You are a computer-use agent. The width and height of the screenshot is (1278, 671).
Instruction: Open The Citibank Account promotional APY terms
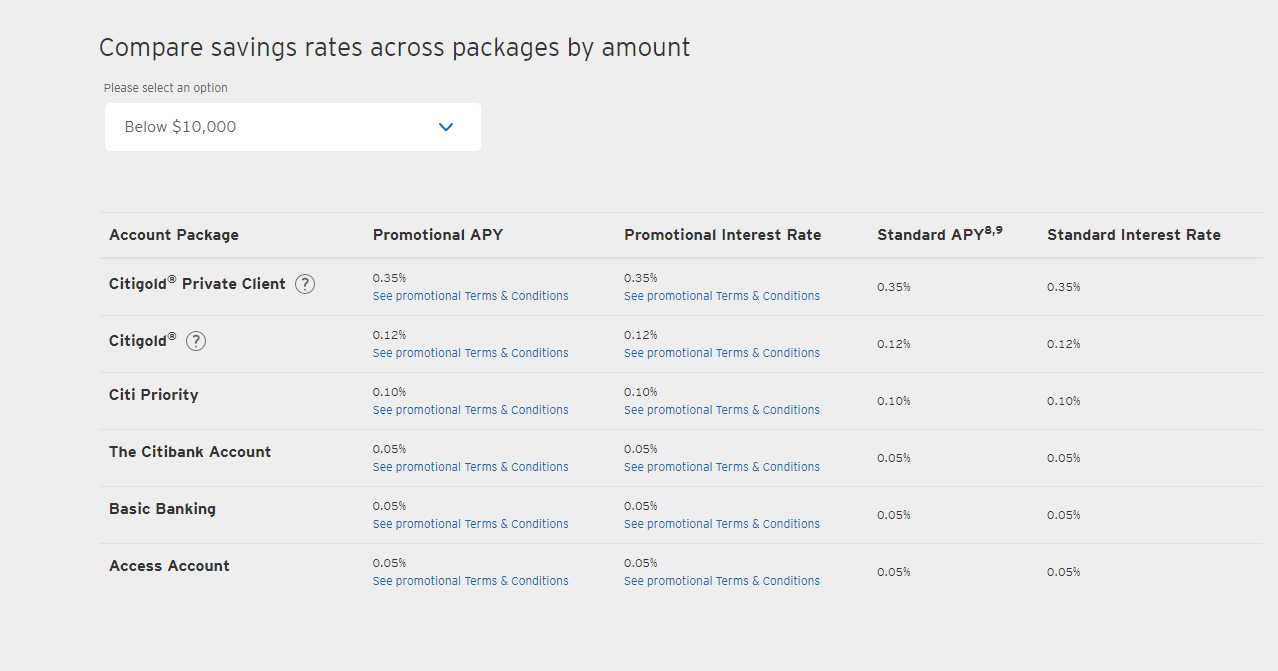(470, 467)
